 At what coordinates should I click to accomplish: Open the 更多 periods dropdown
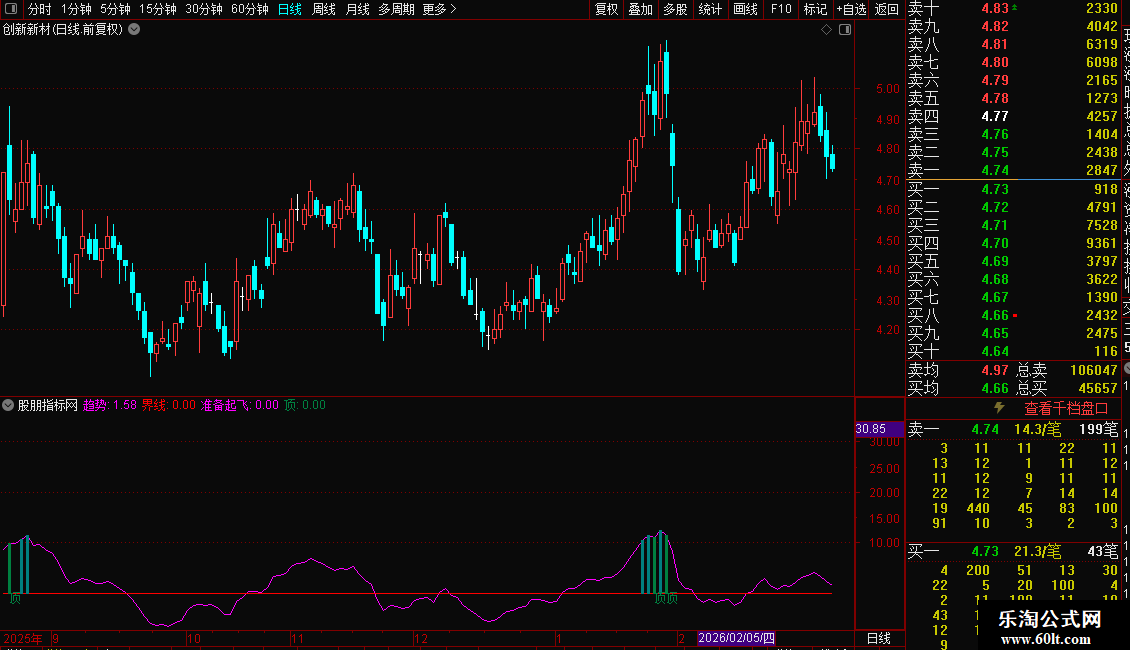439,9
